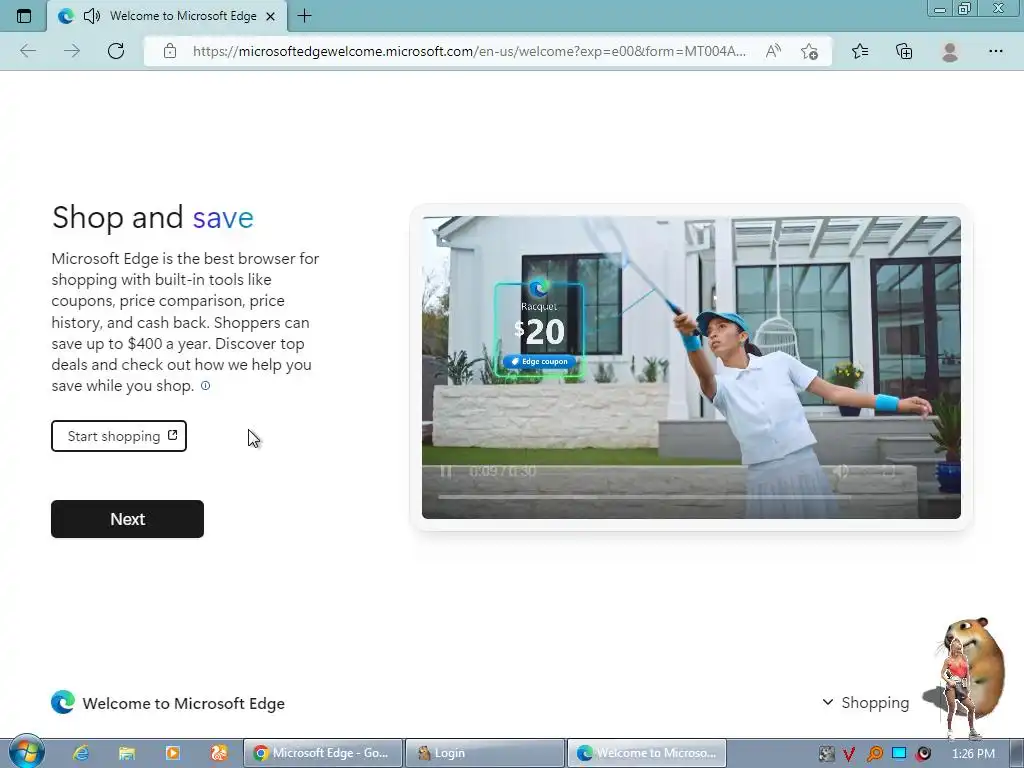Click the address bar URL
Viewport: 1024px width, 768px height.
pos(469,51)
